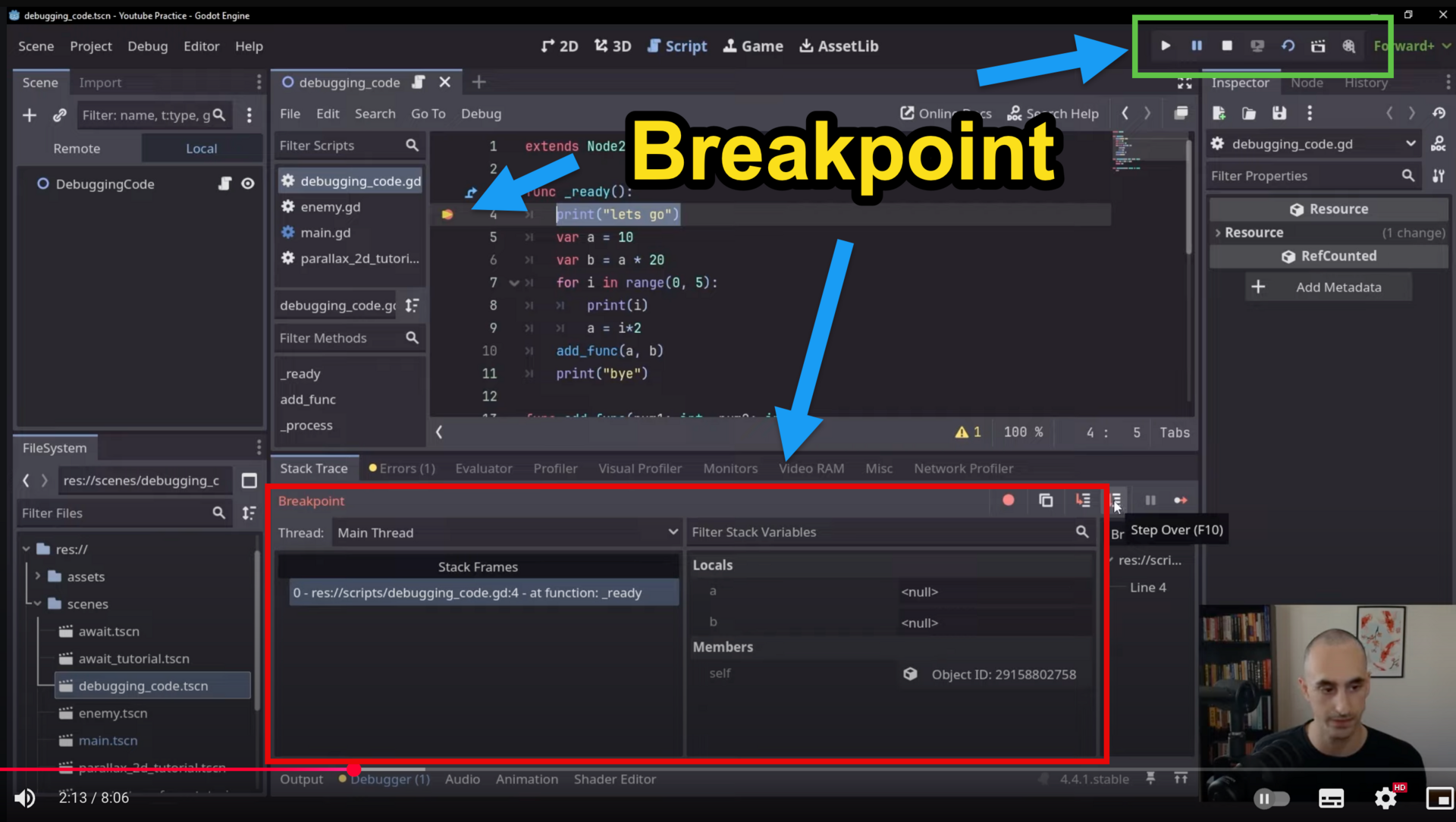Viewport: 1456px width, 822px height.
Task: Click the Search Help button
Action: [x=1053, y=114]
